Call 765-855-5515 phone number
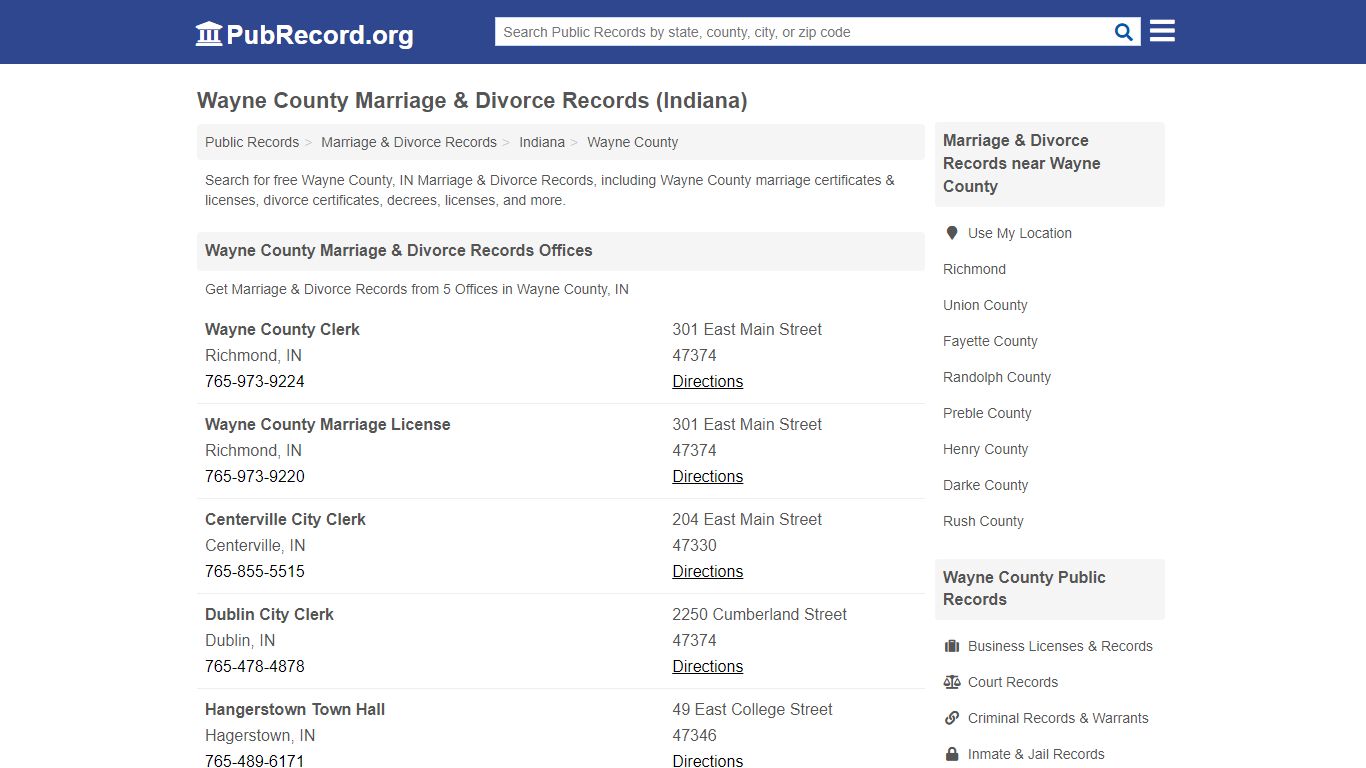The image size is (1366, 768). coord(255,571)
